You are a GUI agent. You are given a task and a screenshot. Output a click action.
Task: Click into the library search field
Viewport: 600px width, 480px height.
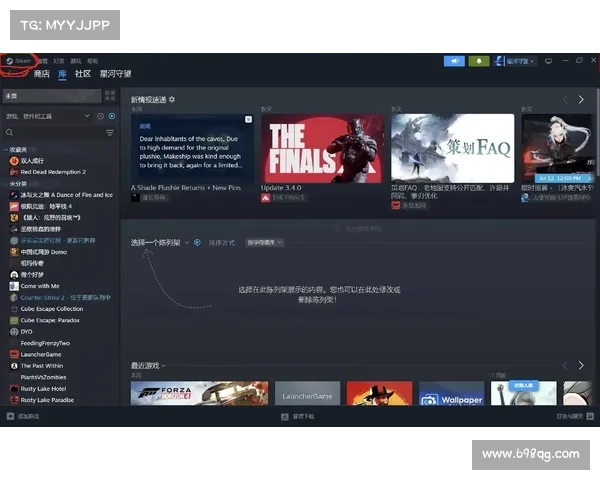(57, 132)
